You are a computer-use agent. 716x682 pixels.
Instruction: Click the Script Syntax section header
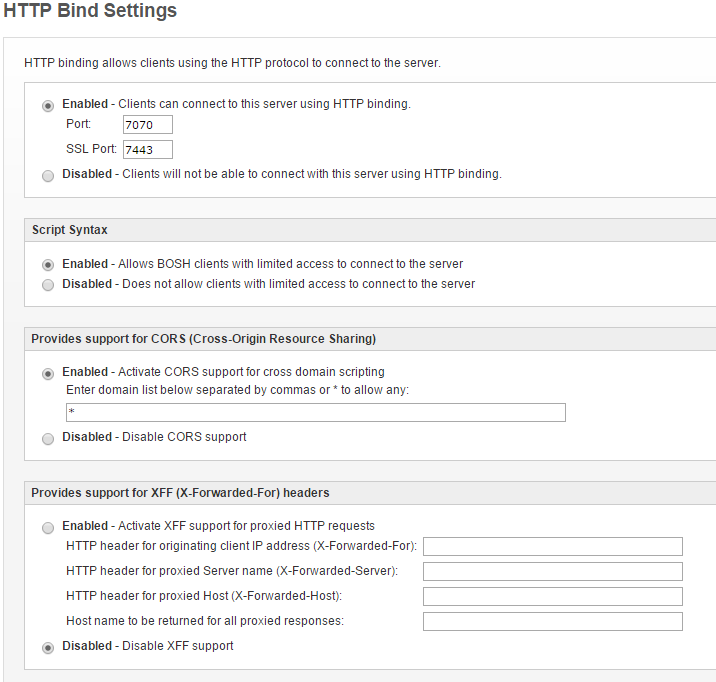69,230
